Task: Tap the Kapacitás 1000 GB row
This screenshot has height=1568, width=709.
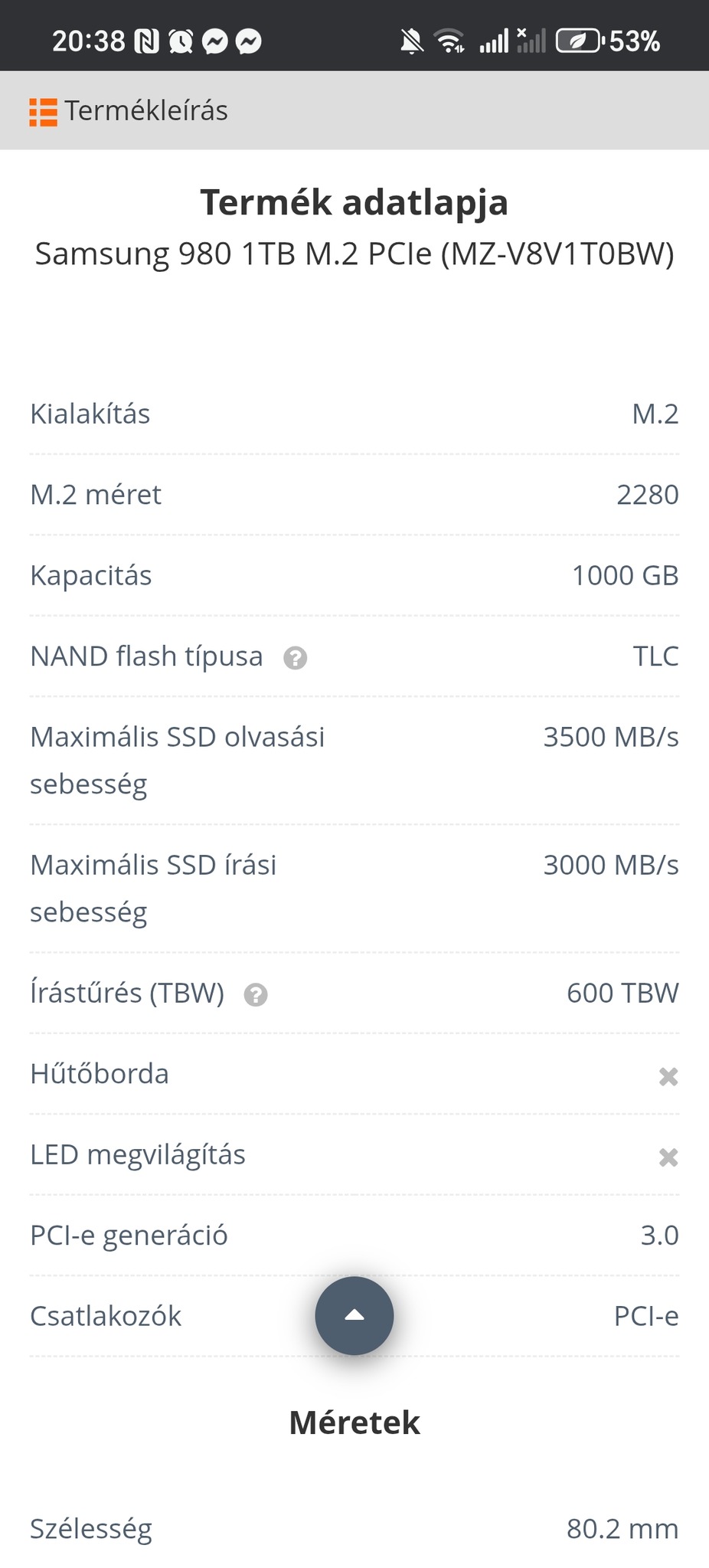Action: (354, 576)
